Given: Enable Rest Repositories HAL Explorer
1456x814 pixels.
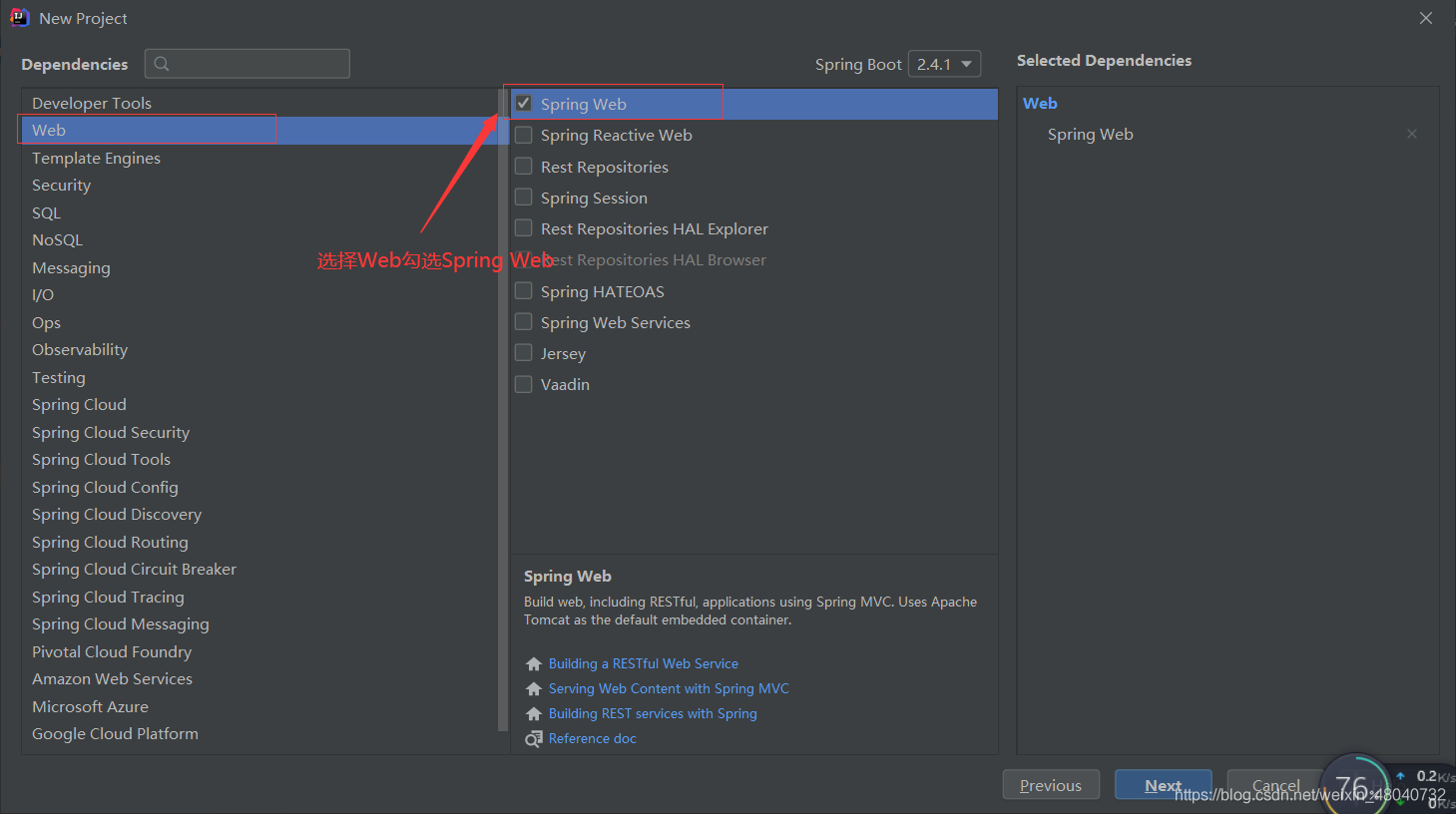Looking at the screenshot, I should pyautogui.click(x=524, y=227).
